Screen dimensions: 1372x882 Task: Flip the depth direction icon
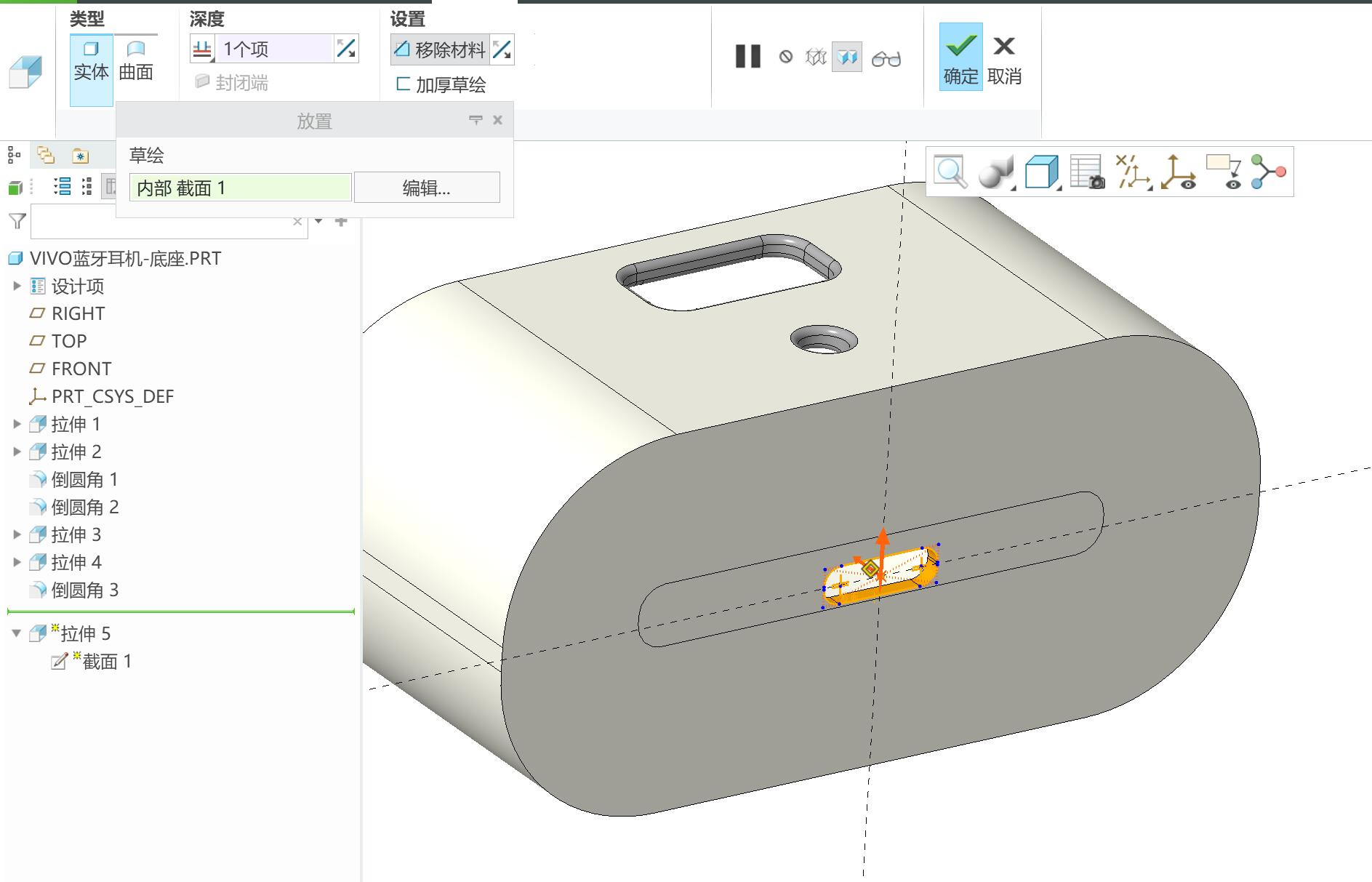tap(346, 49)
